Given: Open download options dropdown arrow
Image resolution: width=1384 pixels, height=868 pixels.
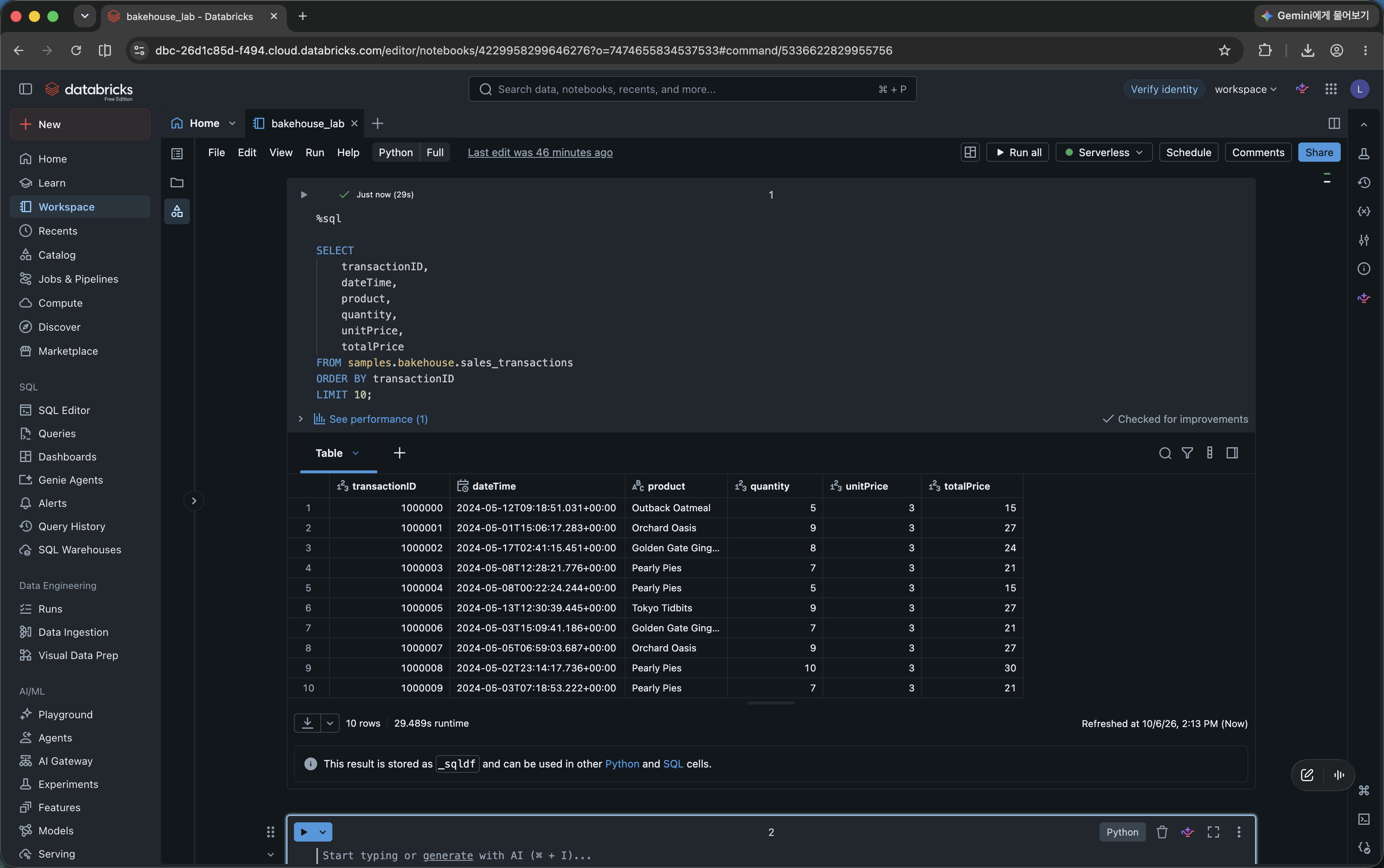Looking at the screenshot, I should [x=330, y=723].
